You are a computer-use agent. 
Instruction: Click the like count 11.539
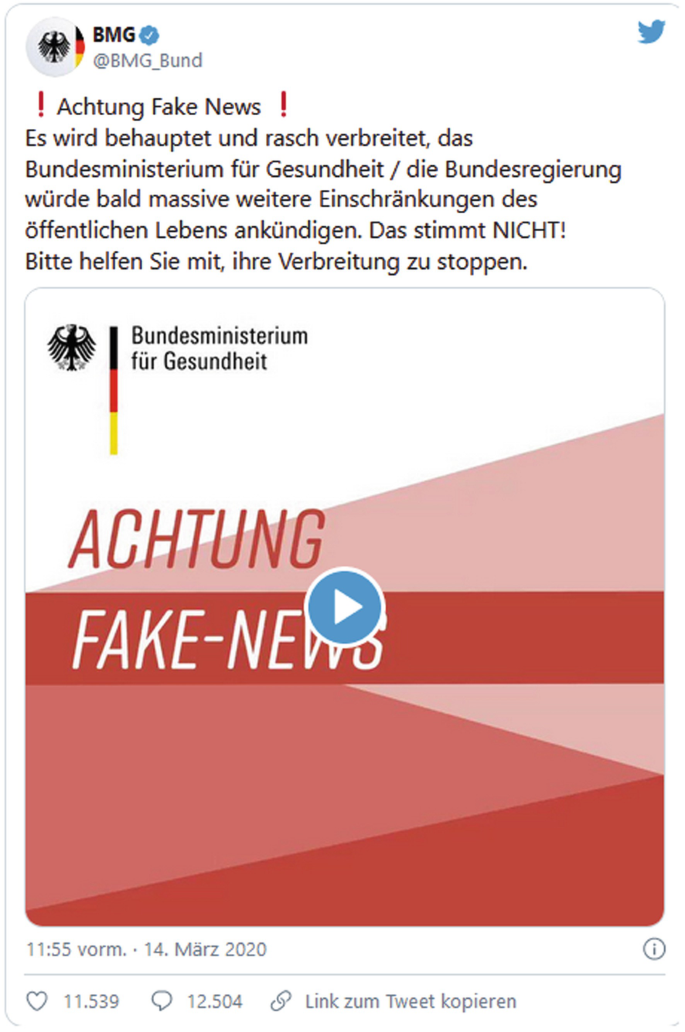pos(91,1001)
